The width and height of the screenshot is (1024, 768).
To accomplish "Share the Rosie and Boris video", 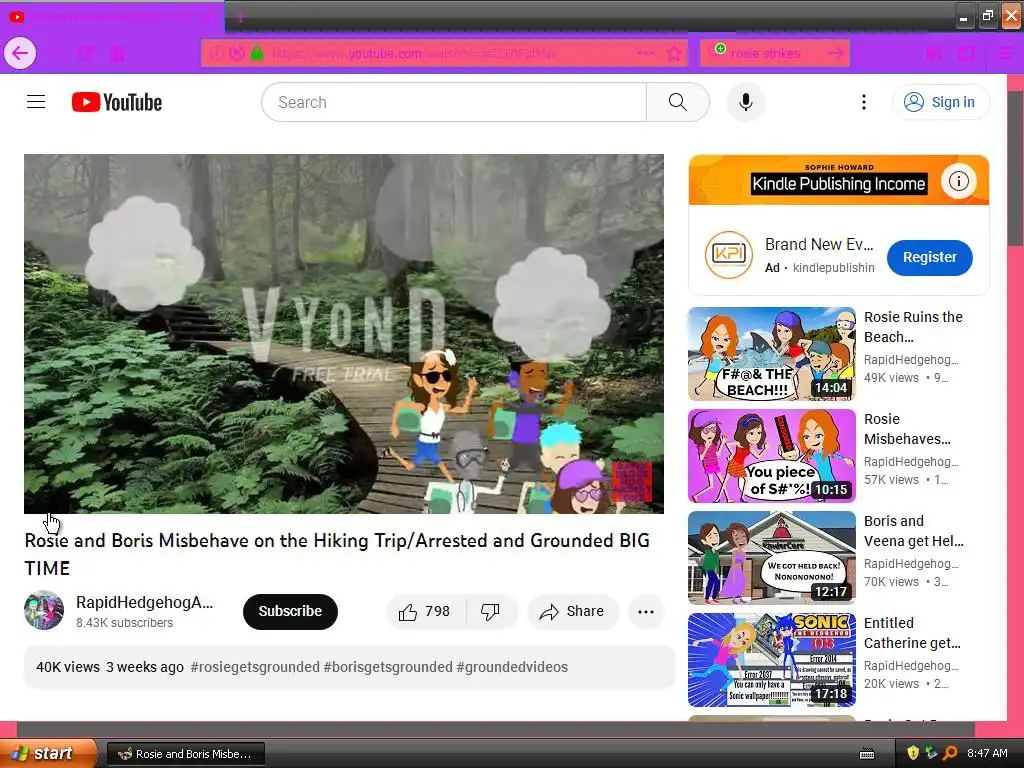I will [572, 611].
